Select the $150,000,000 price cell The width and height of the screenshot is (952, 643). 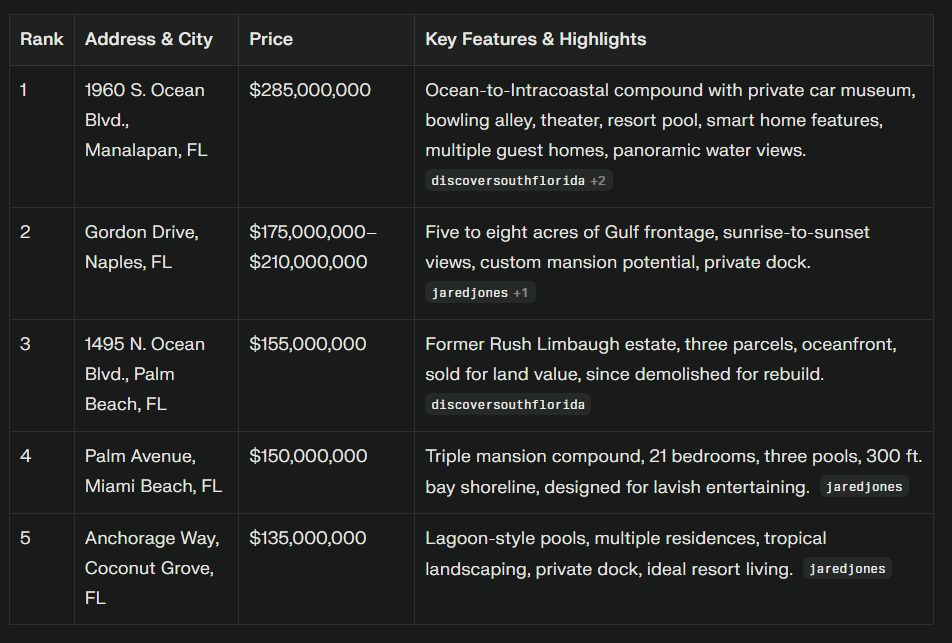[x=308, y=456]
